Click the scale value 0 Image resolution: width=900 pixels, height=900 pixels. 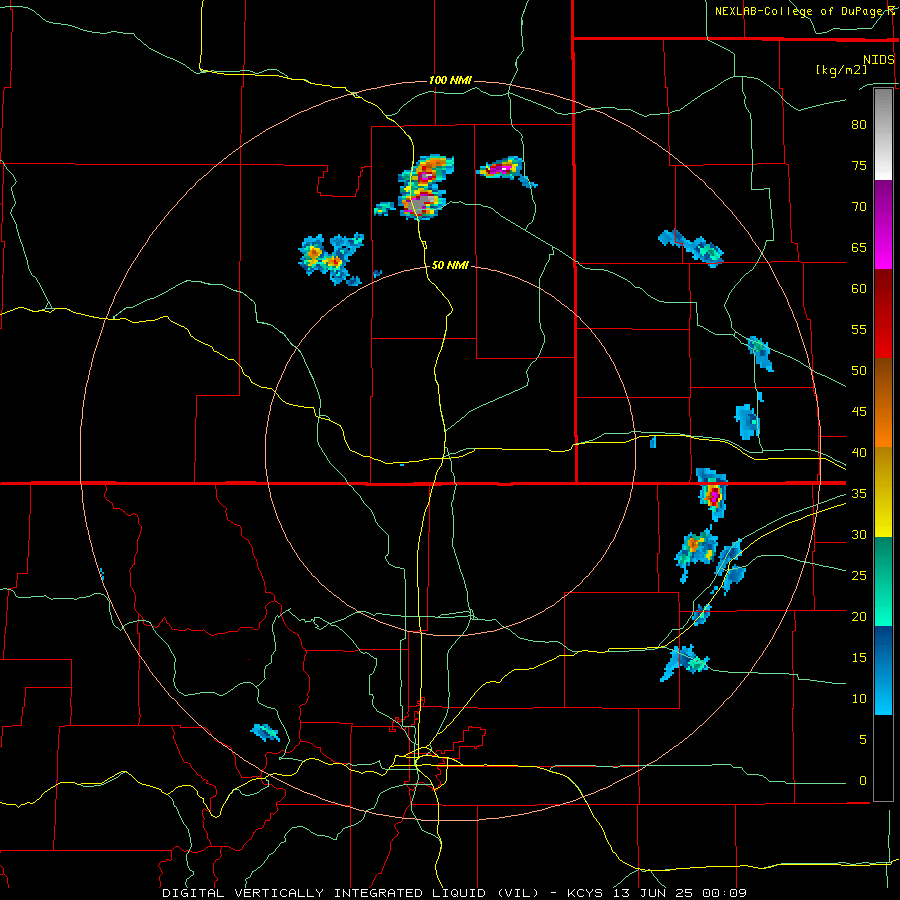tap(863, 781)
